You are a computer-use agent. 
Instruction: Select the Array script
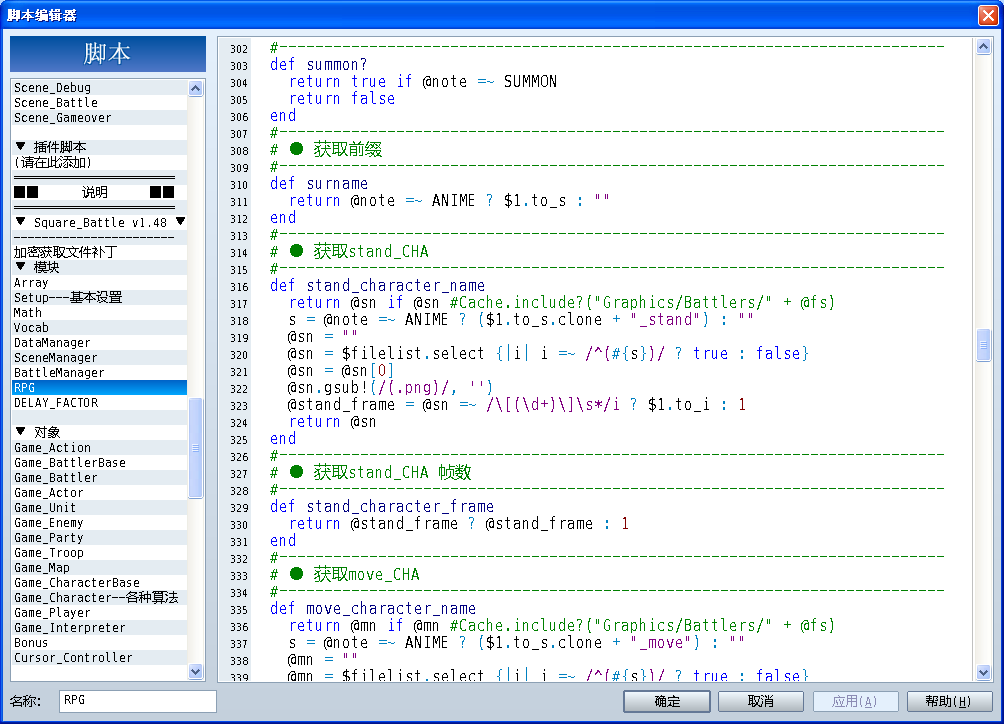point(100,282)
